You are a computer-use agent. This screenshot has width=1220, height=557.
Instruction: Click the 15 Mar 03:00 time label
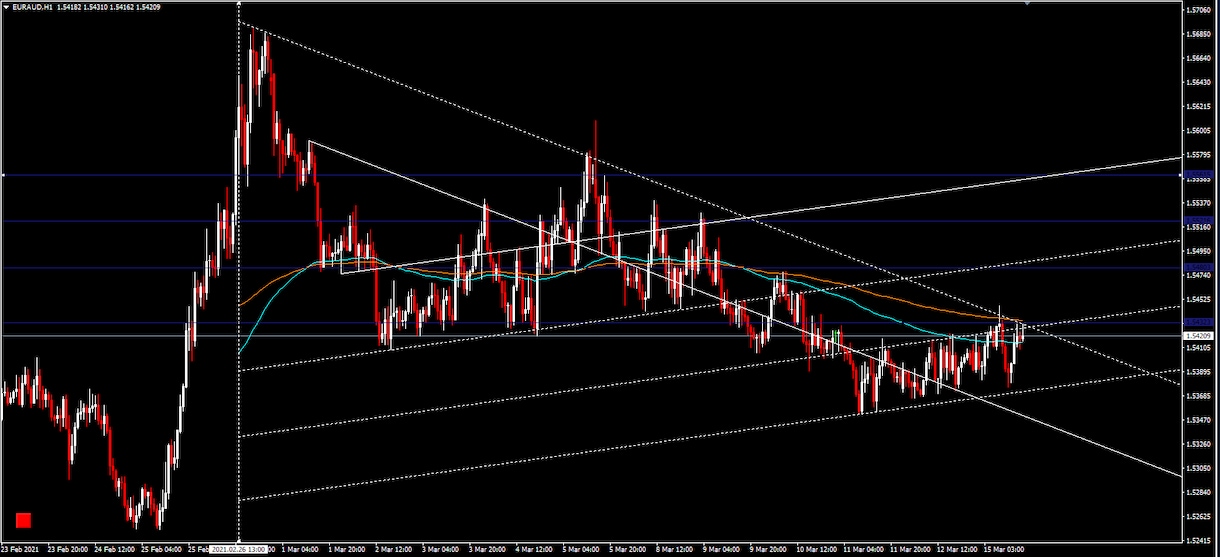(1004, 549)
